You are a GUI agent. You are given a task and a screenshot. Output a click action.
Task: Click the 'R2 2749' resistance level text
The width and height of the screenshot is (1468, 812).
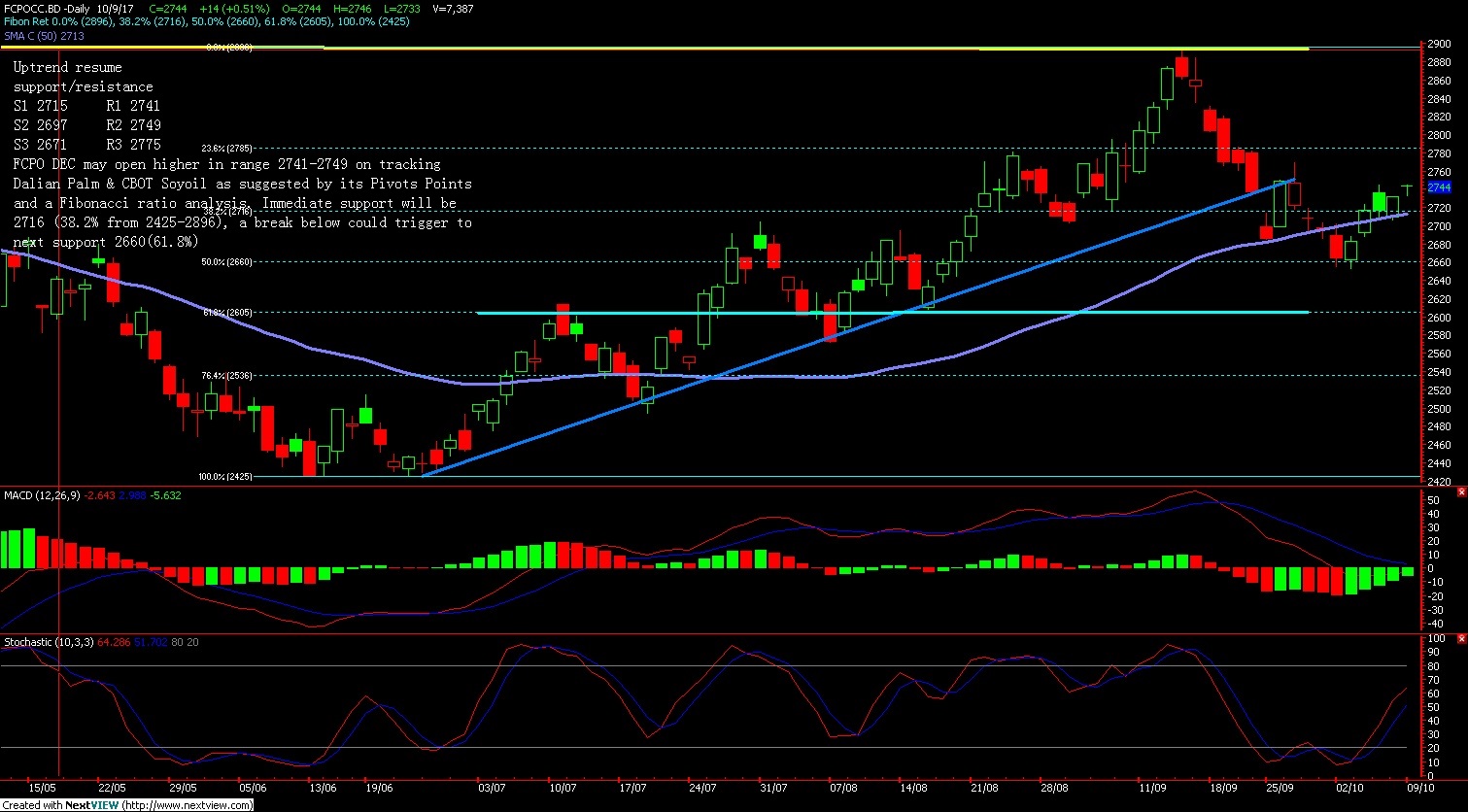click(134, 125)
